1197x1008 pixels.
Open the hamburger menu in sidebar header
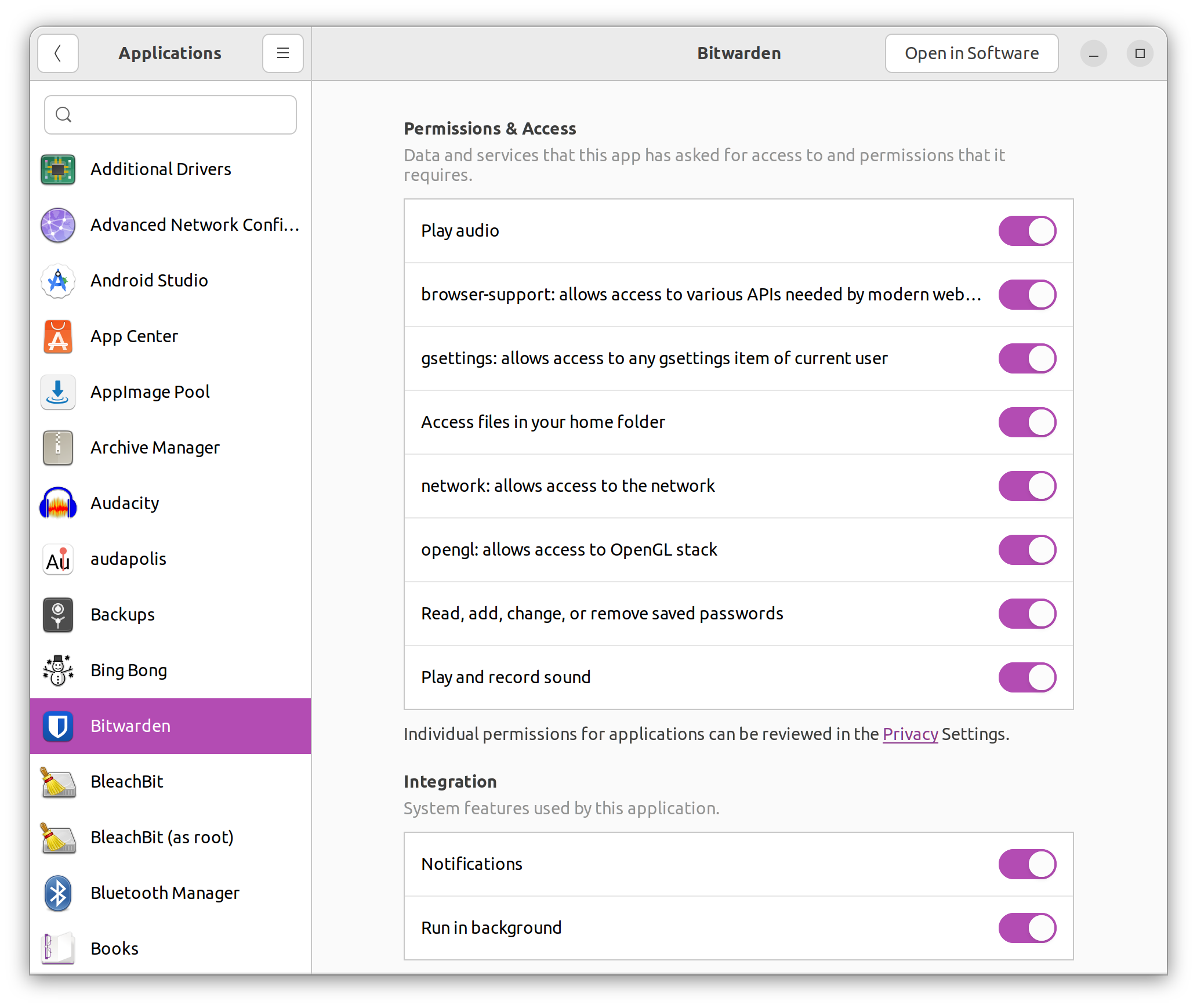click(x=283, y=53)
